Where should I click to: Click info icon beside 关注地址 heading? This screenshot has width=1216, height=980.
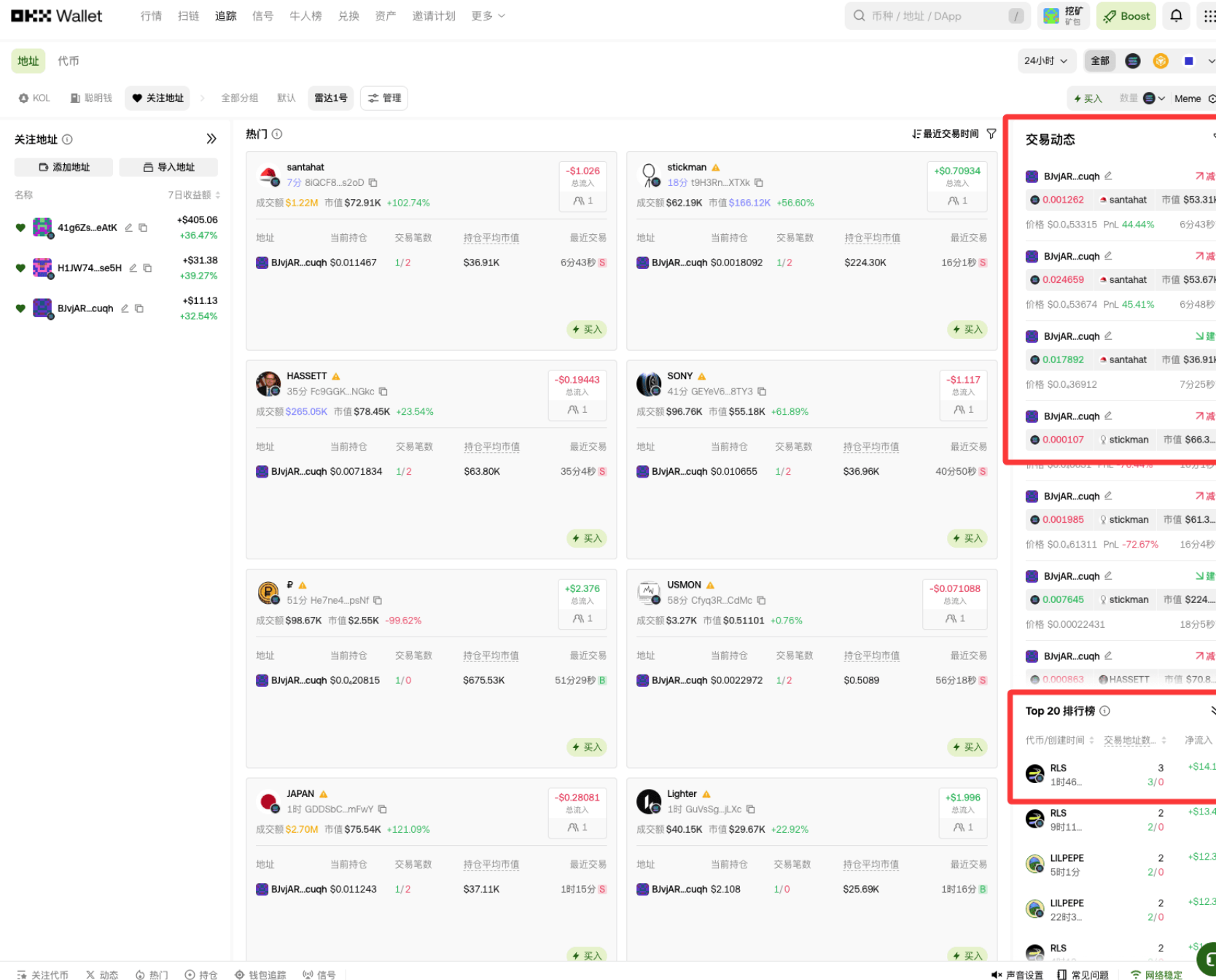67,139
